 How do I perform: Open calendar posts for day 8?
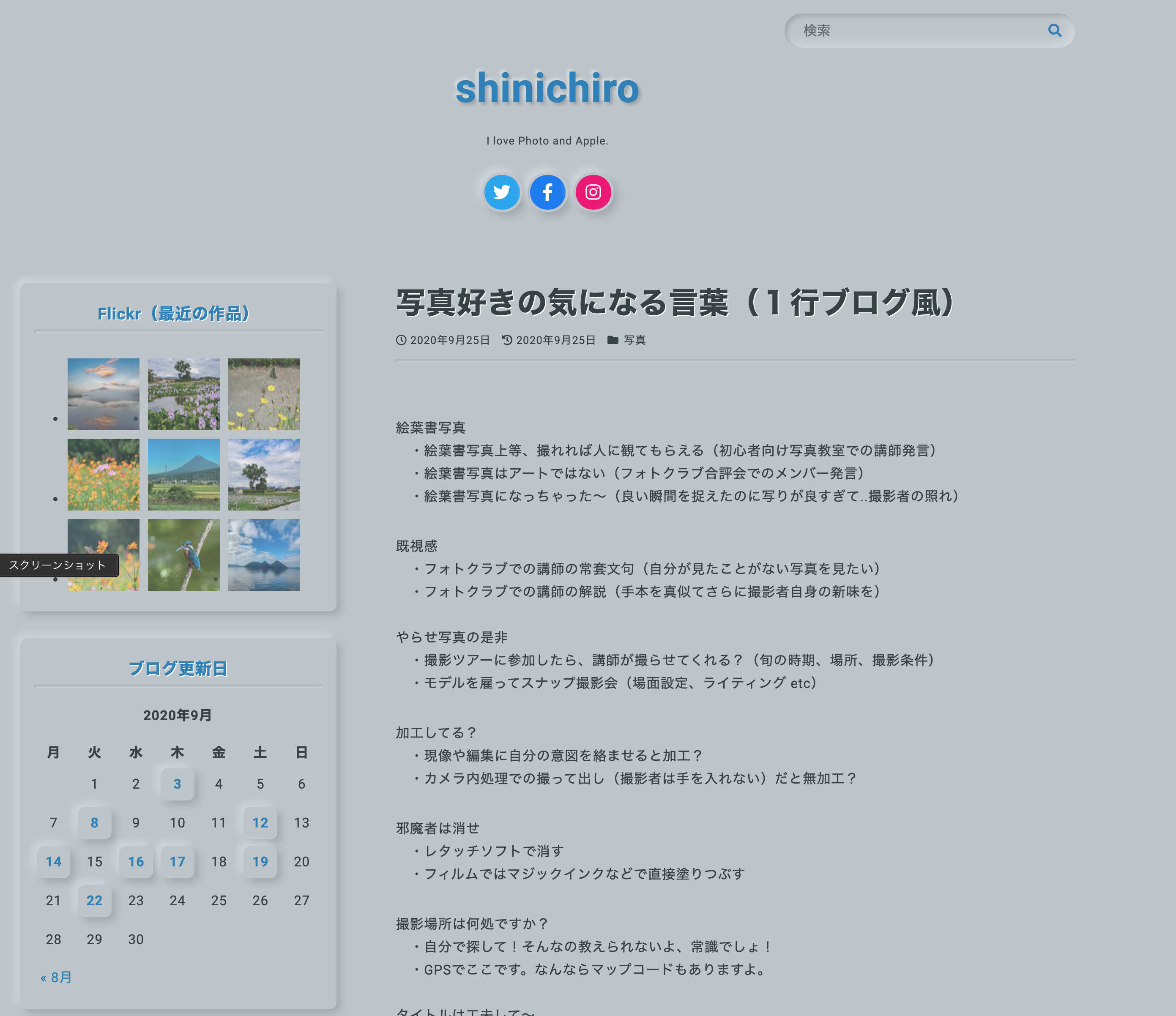94,822
